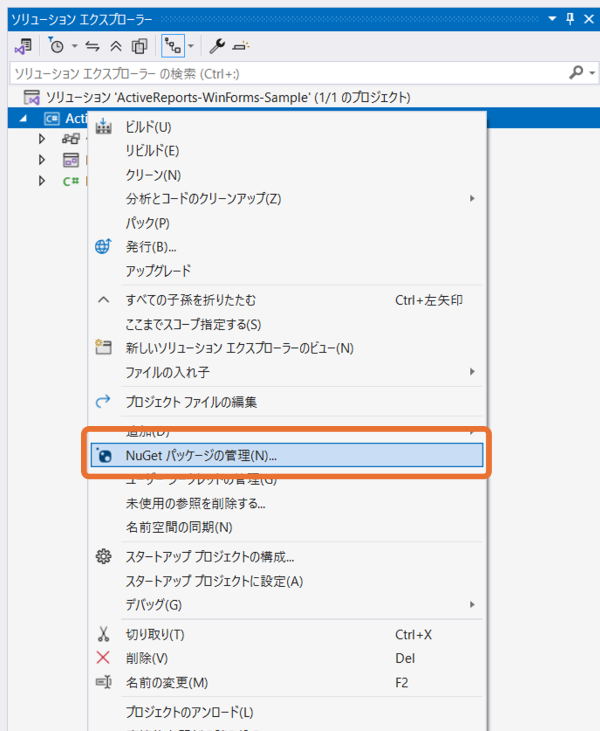Screen dimensions: 600x731
Task: Click the デバッグ(G) submenu arrow
Action: click(x=472, y=604)
